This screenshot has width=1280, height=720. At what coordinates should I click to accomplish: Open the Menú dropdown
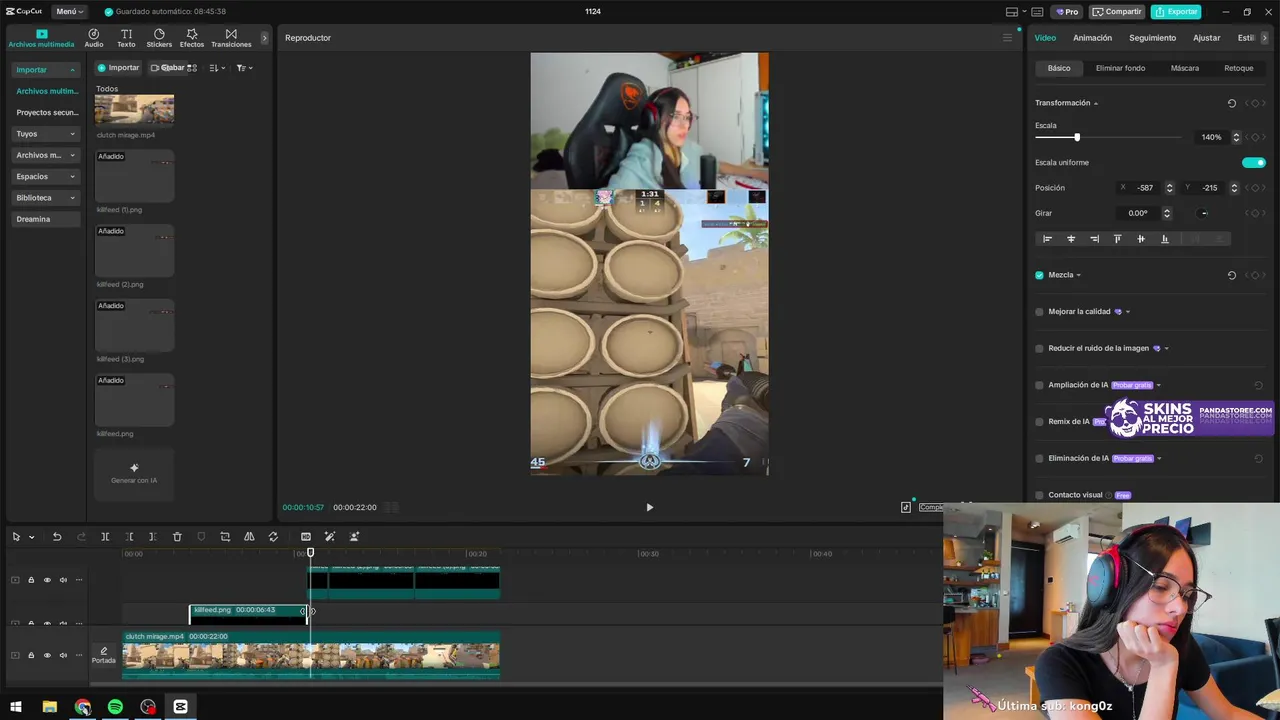[67, 12]
